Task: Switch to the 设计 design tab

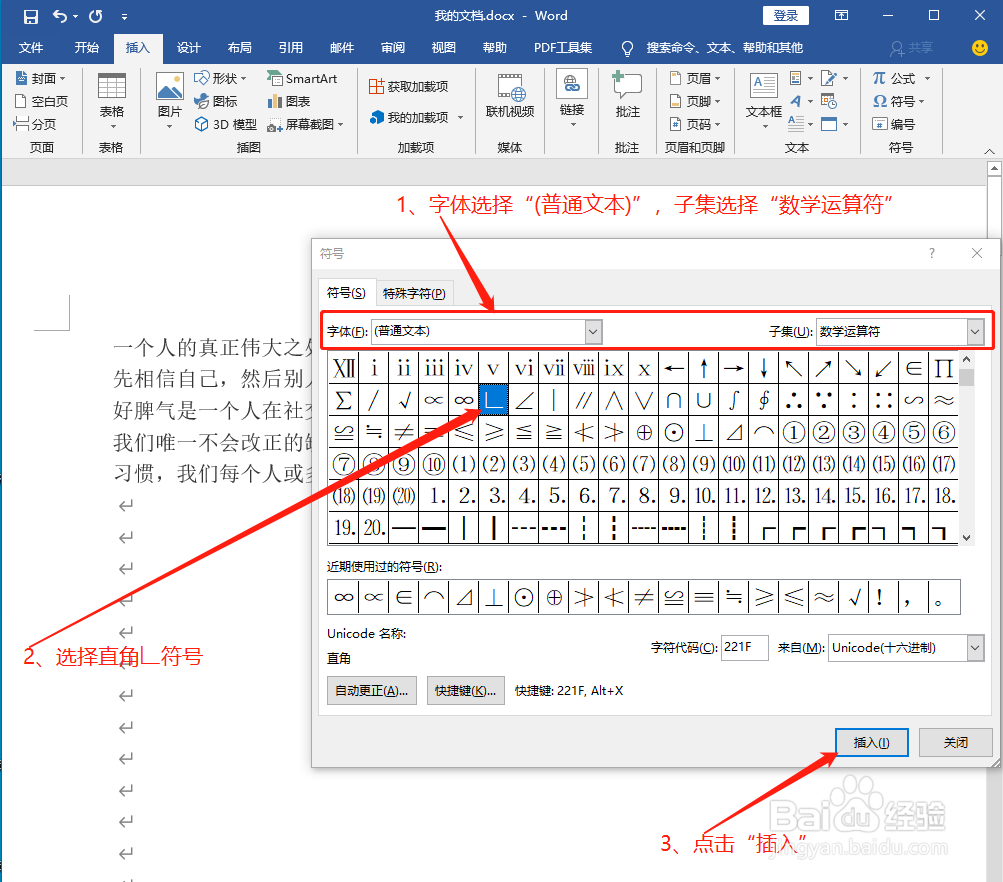Action: 189,48
